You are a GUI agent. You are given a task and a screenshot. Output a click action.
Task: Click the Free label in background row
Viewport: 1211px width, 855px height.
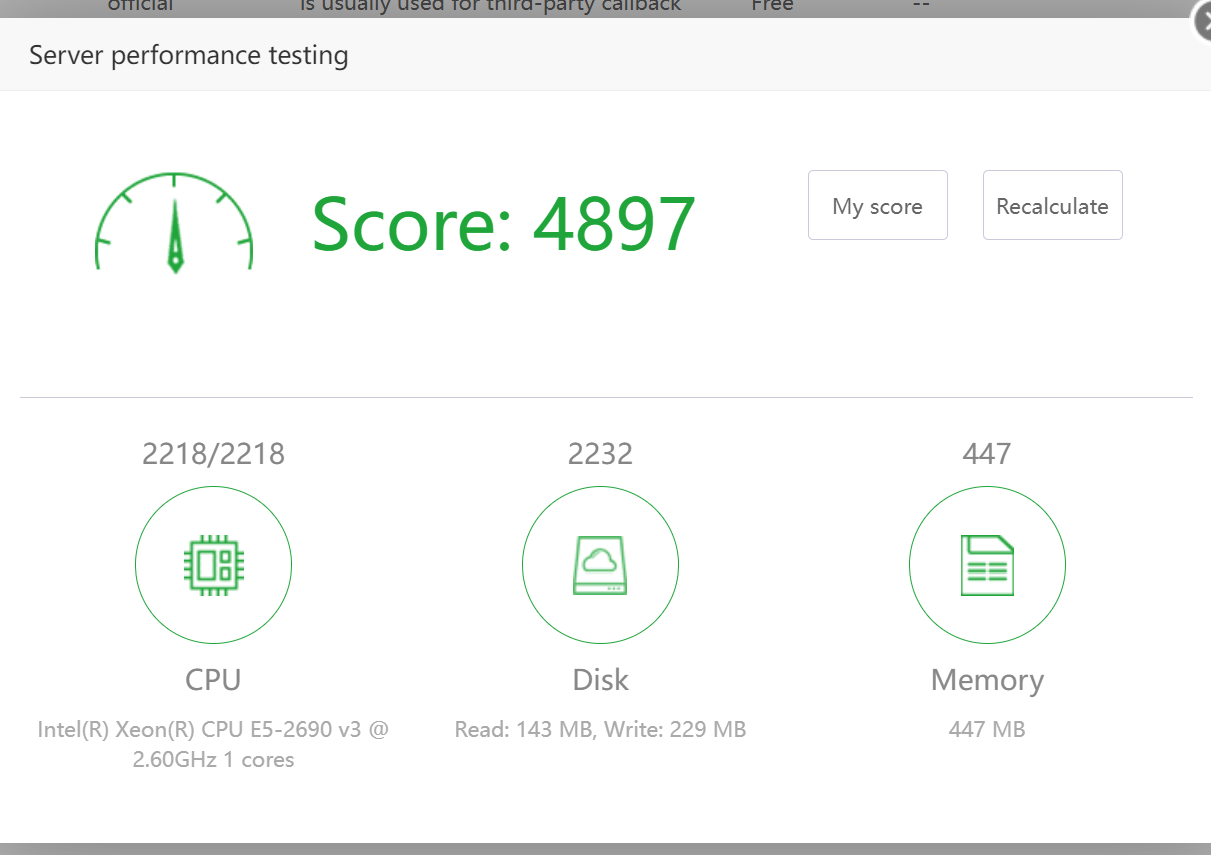point(772,6)
